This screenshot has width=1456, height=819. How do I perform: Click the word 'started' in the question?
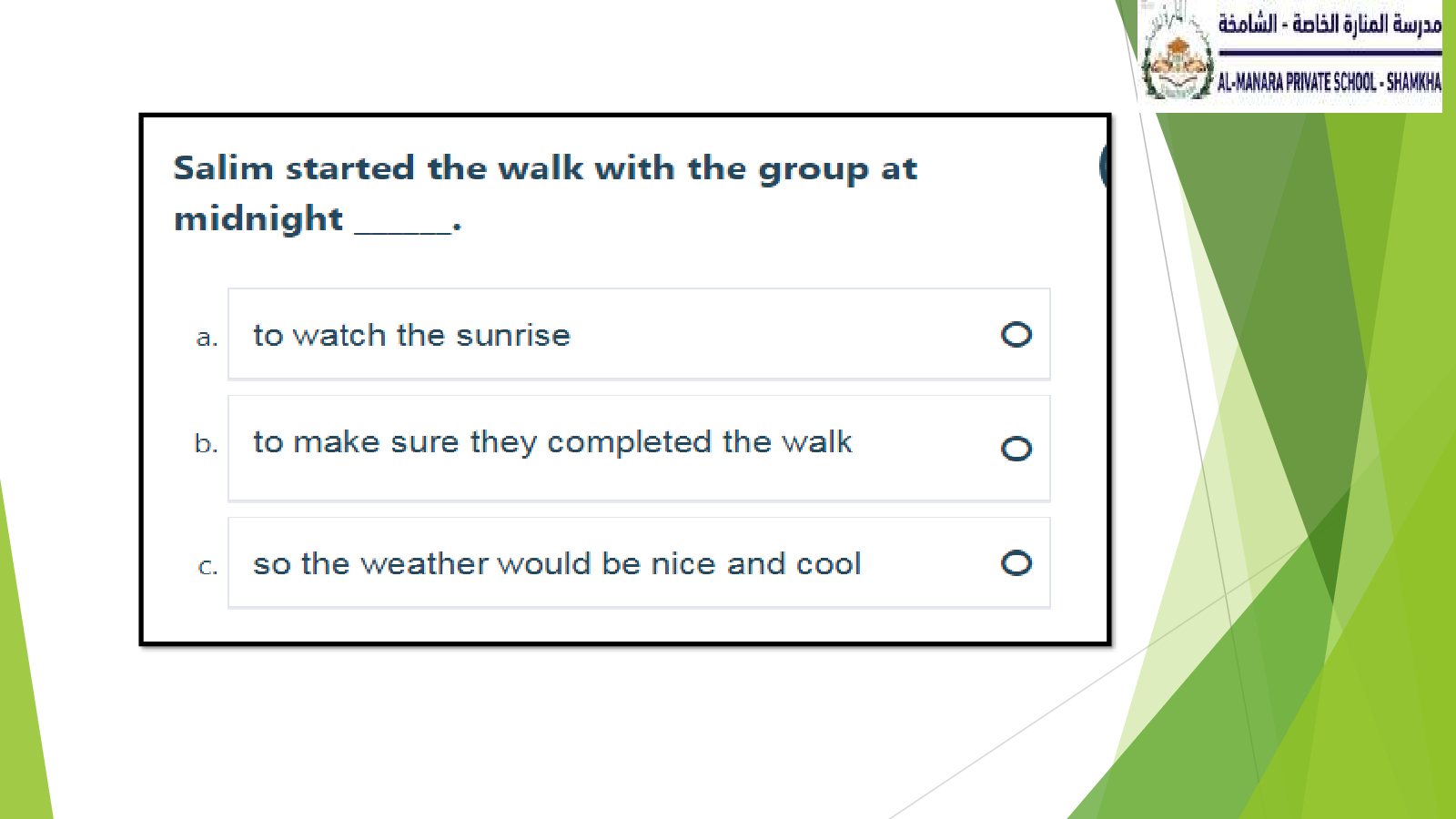pos(350,168)
